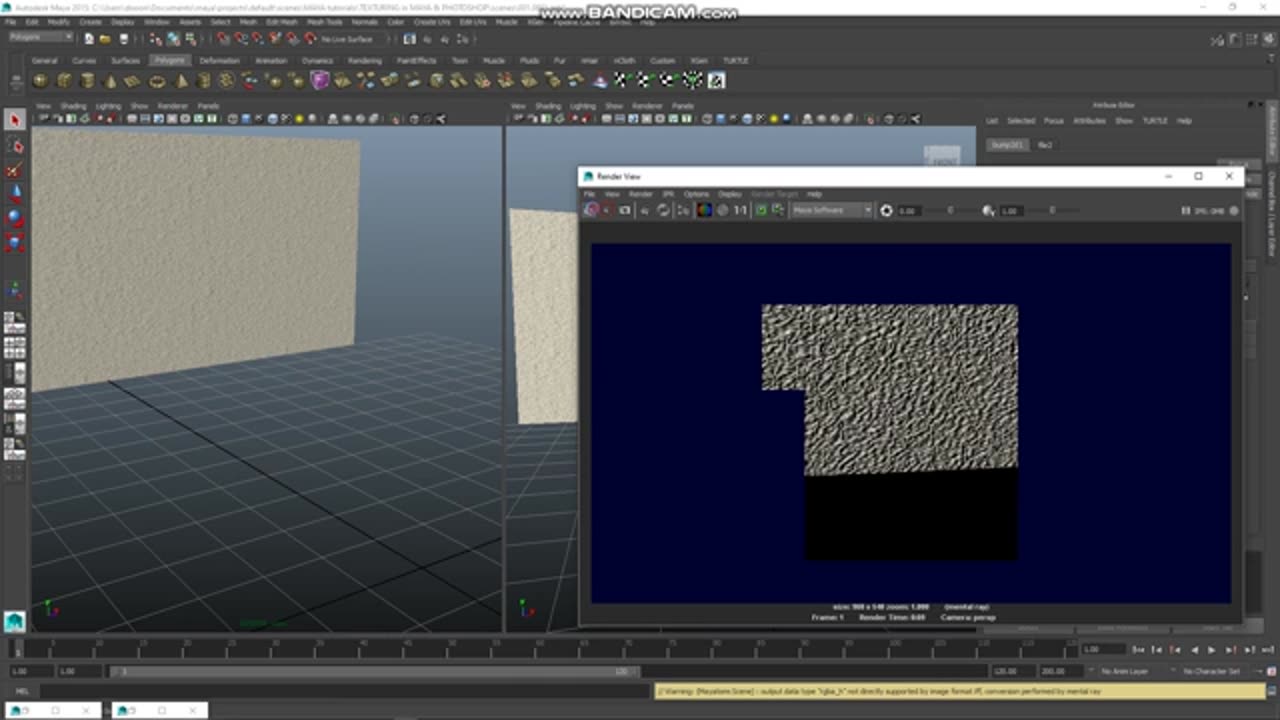Click the exposure icon in Render View
Image resolution: width=1280 pixels, height=720 pixels.
pos(886,211)
